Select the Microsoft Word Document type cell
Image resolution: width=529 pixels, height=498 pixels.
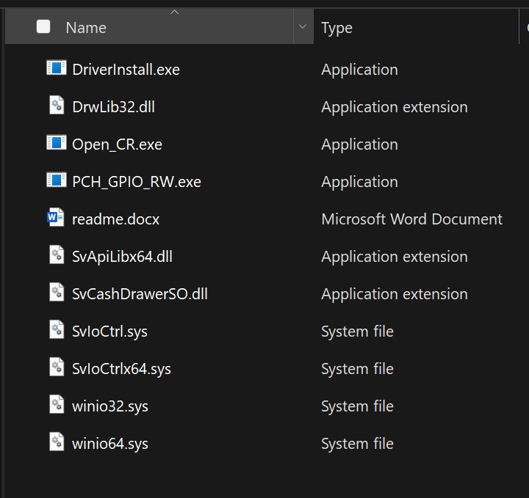(x=412, y=219)
